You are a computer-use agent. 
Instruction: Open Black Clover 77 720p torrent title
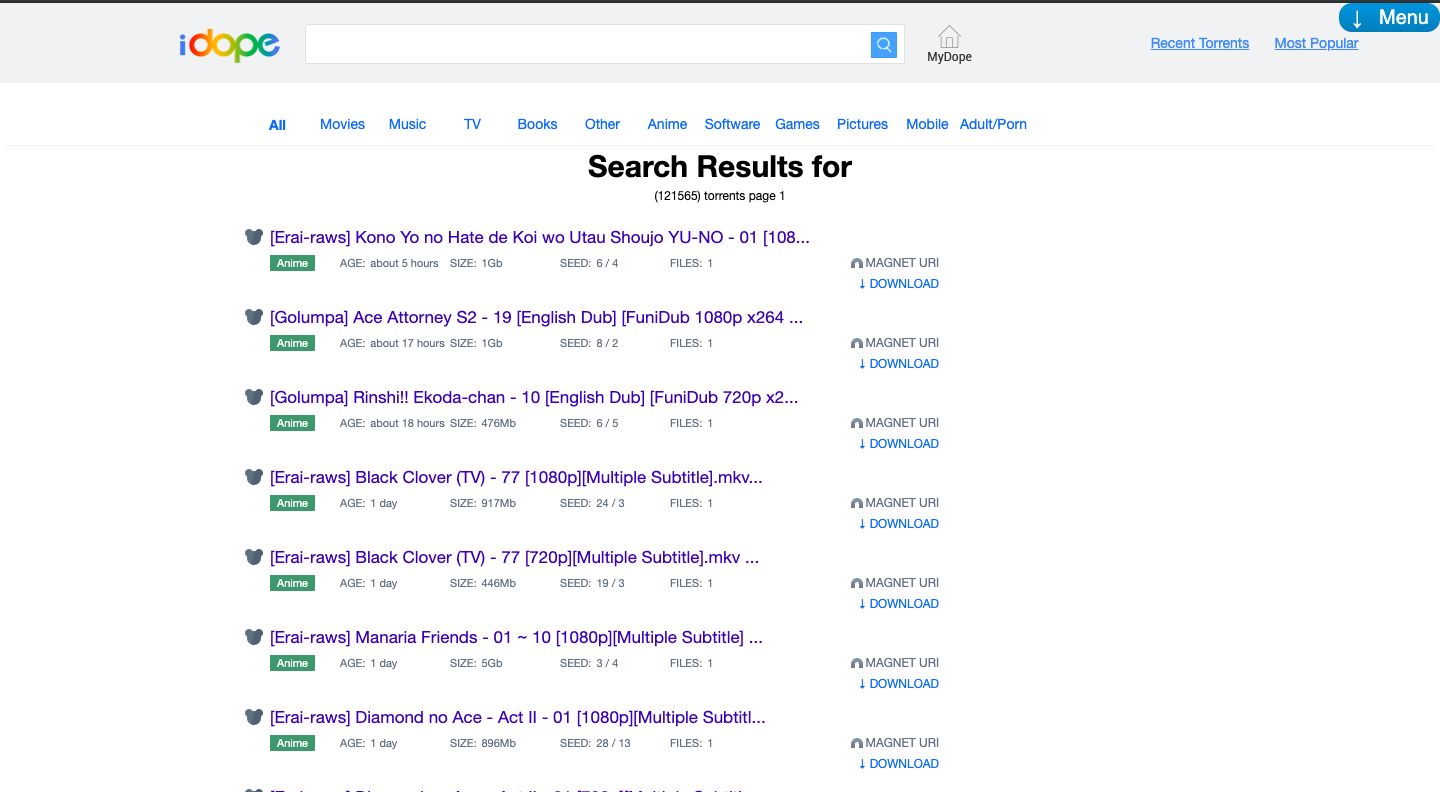514,557
